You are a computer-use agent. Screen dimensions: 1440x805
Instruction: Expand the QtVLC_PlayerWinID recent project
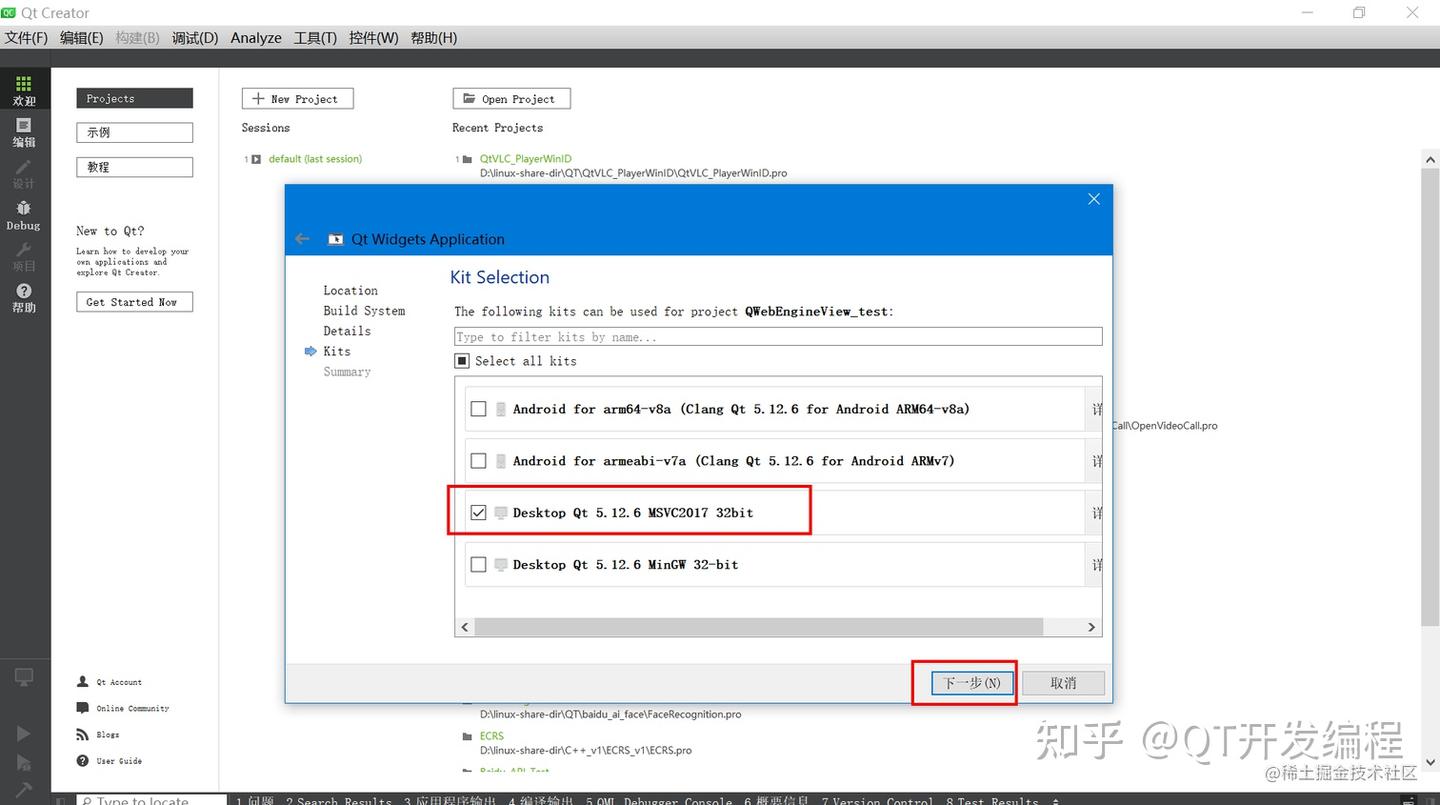466,158
